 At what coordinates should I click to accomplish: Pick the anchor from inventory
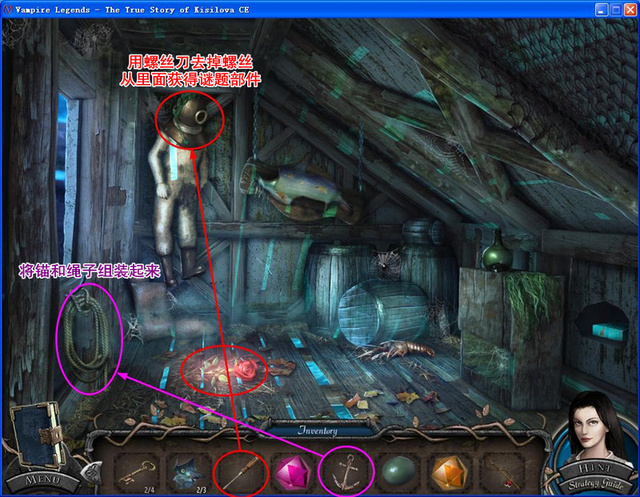[x=345, y=472]
